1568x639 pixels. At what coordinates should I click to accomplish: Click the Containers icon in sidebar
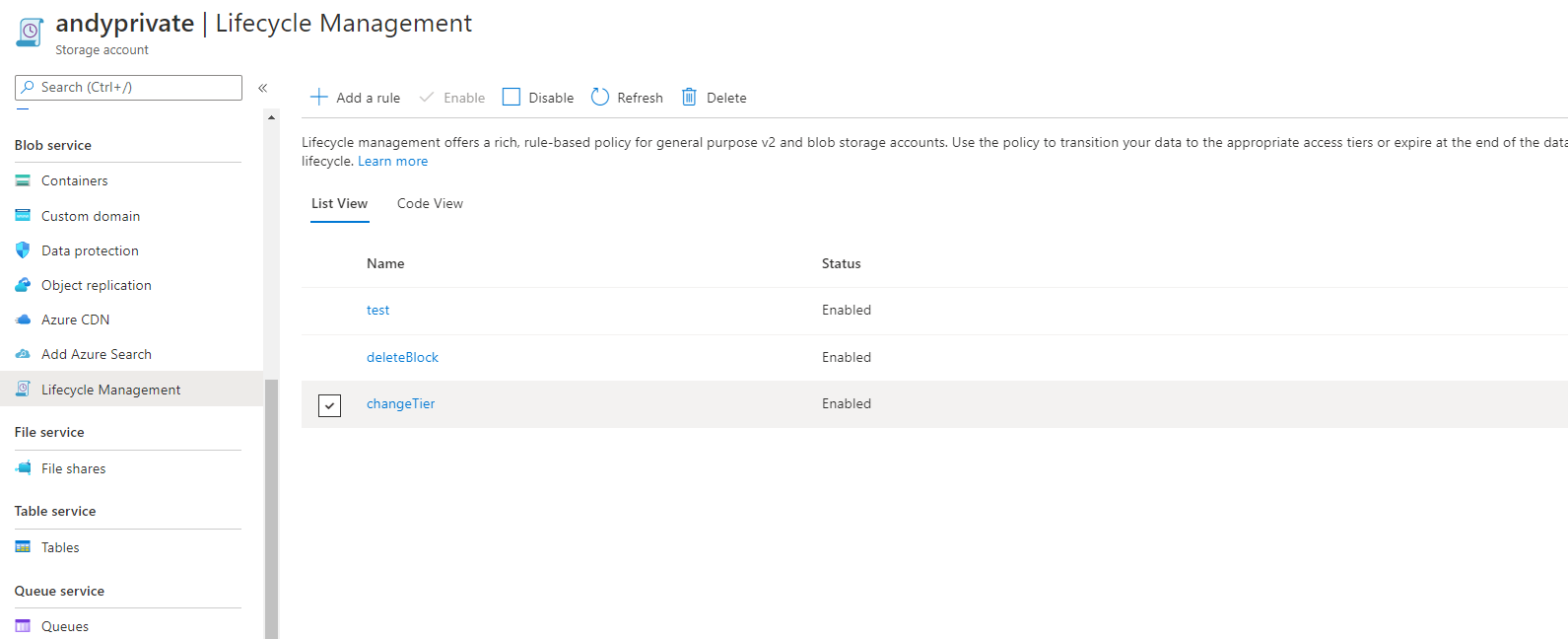pyautogui.click(x=23, y=180)
